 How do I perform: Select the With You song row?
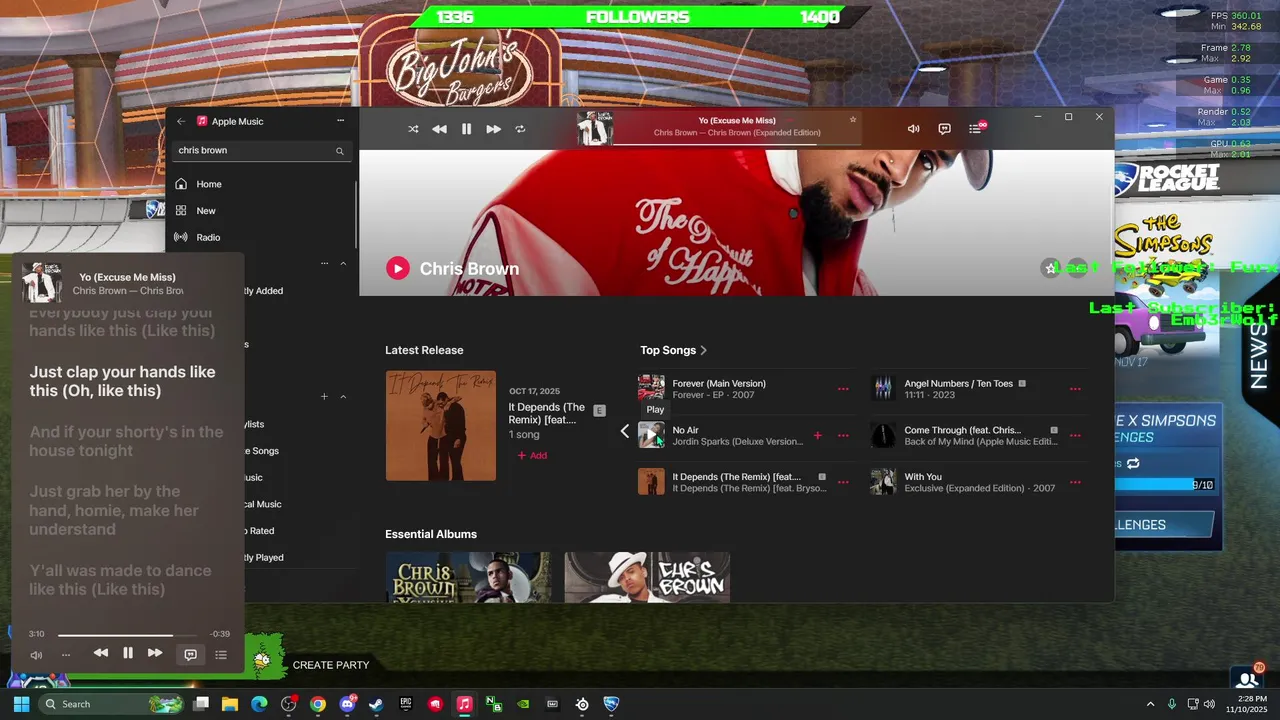[x=977, y=483]
